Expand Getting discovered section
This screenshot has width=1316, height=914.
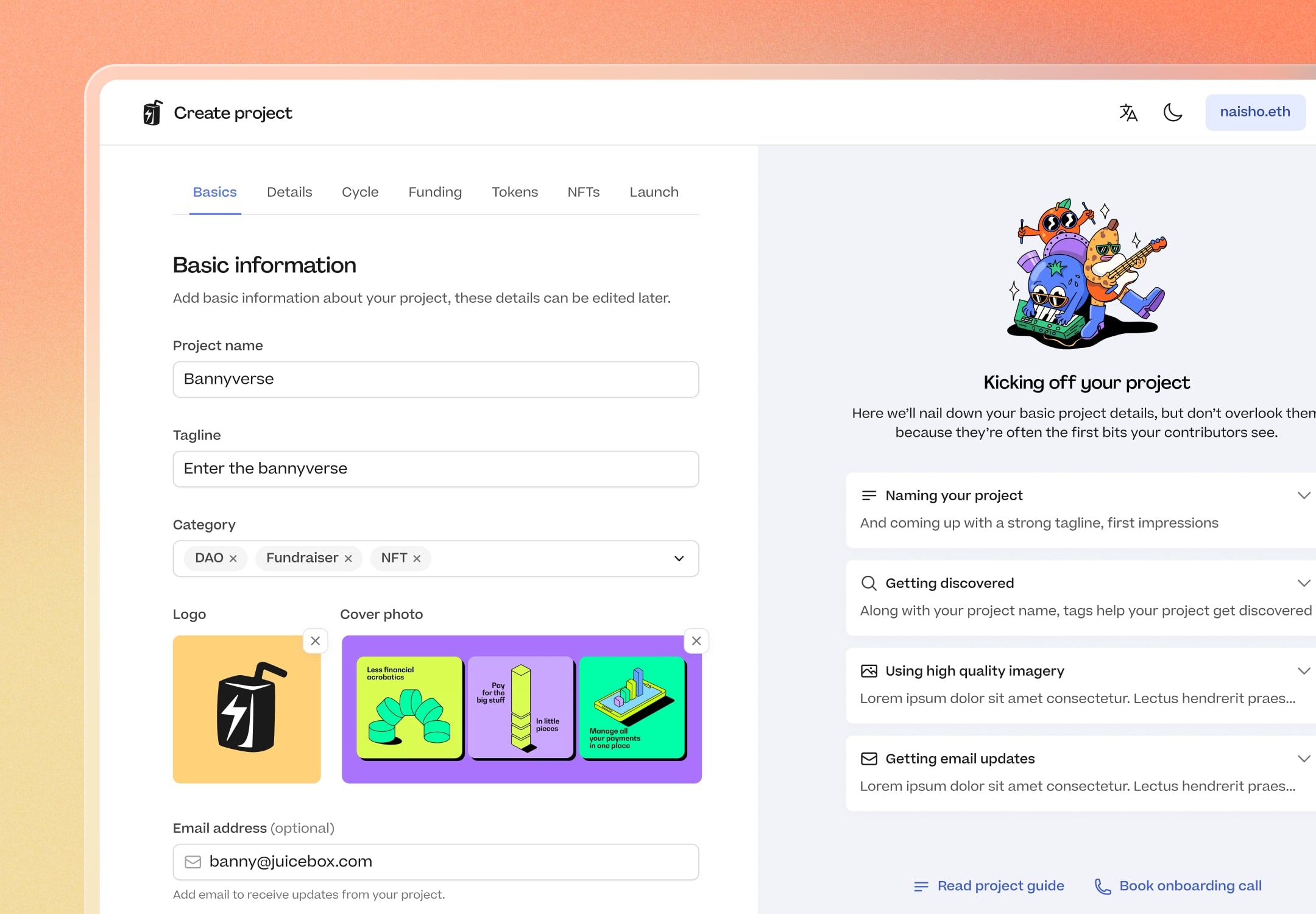[x=1303, y=583]
